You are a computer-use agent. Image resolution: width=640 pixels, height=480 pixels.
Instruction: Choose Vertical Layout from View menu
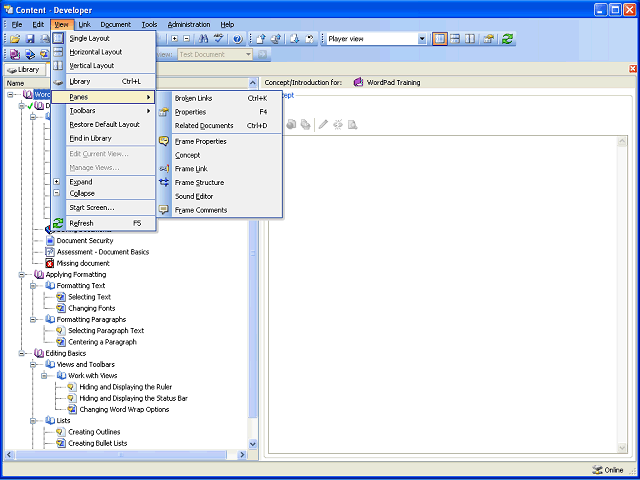(103, 65)
